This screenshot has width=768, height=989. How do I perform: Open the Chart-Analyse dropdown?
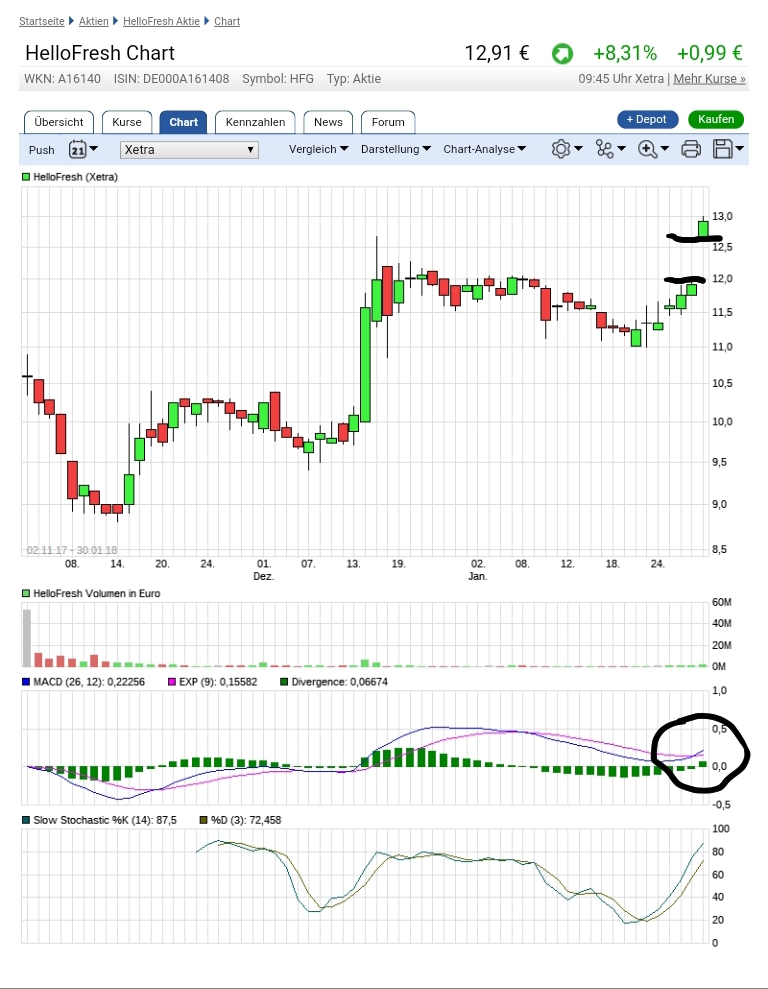(x=484, y=149)
